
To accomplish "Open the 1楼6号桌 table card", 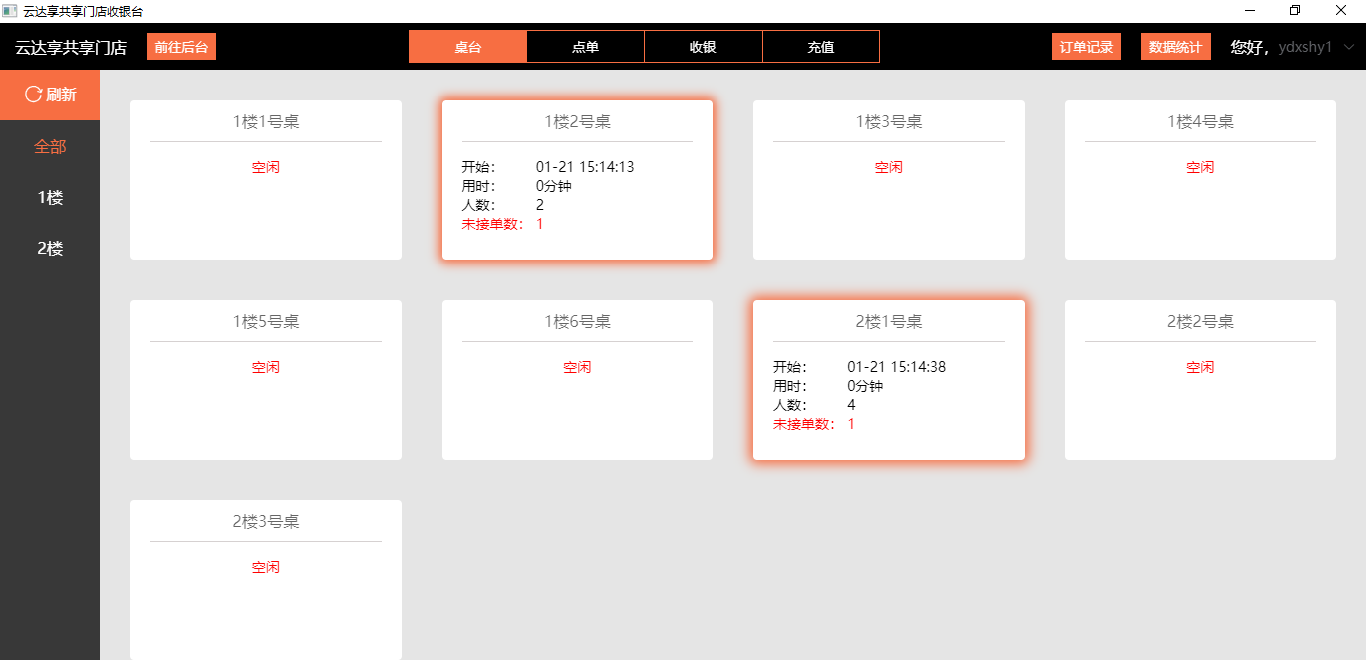I will (x=577, y=380).
